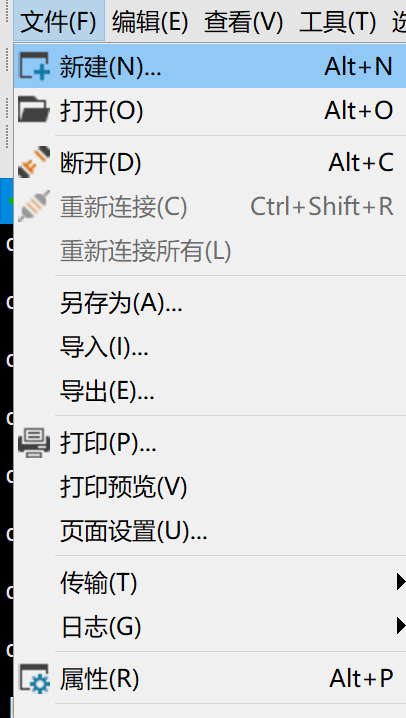This screenshot has width=406, height=718.
Task: Open the 查看(V) menu
Action: click(244, 21)
